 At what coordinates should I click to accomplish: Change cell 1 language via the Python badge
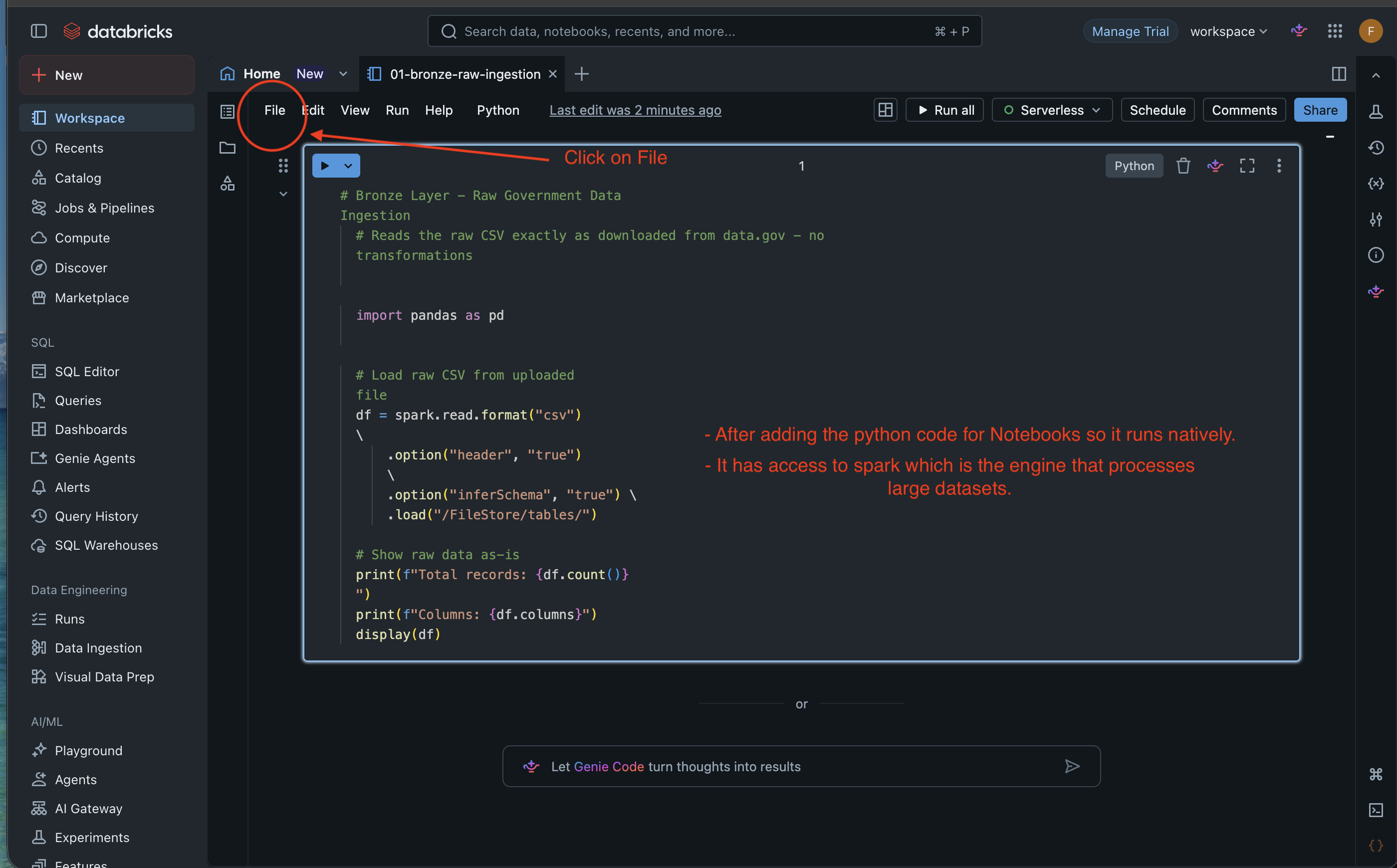(1134, 166)
